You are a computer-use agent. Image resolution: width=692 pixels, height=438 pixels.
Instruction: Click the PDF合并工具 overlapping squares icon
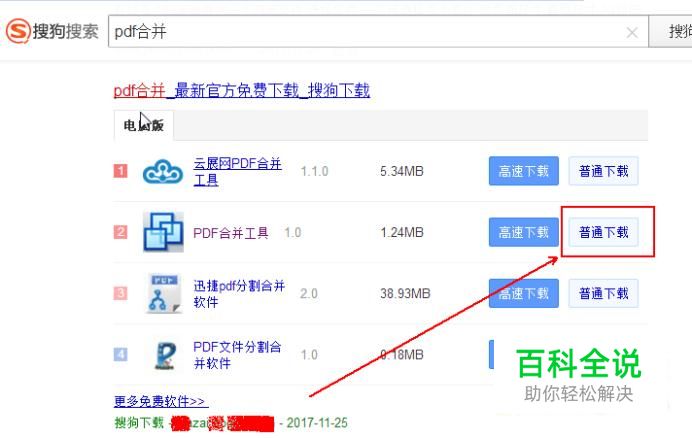tap(163, 232)
